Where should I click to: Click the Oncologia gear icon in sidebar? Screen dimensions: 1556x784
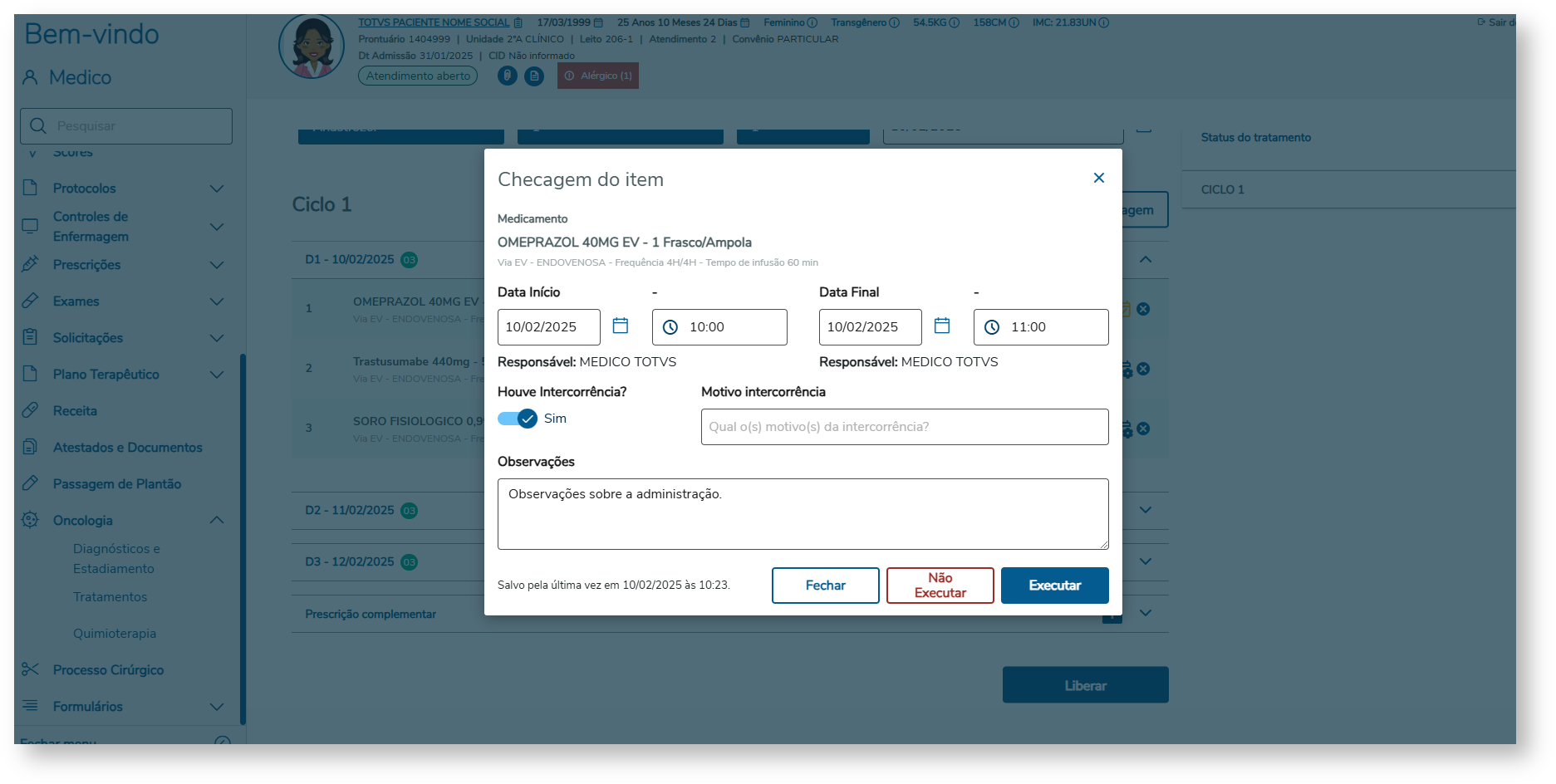(30, 520)
